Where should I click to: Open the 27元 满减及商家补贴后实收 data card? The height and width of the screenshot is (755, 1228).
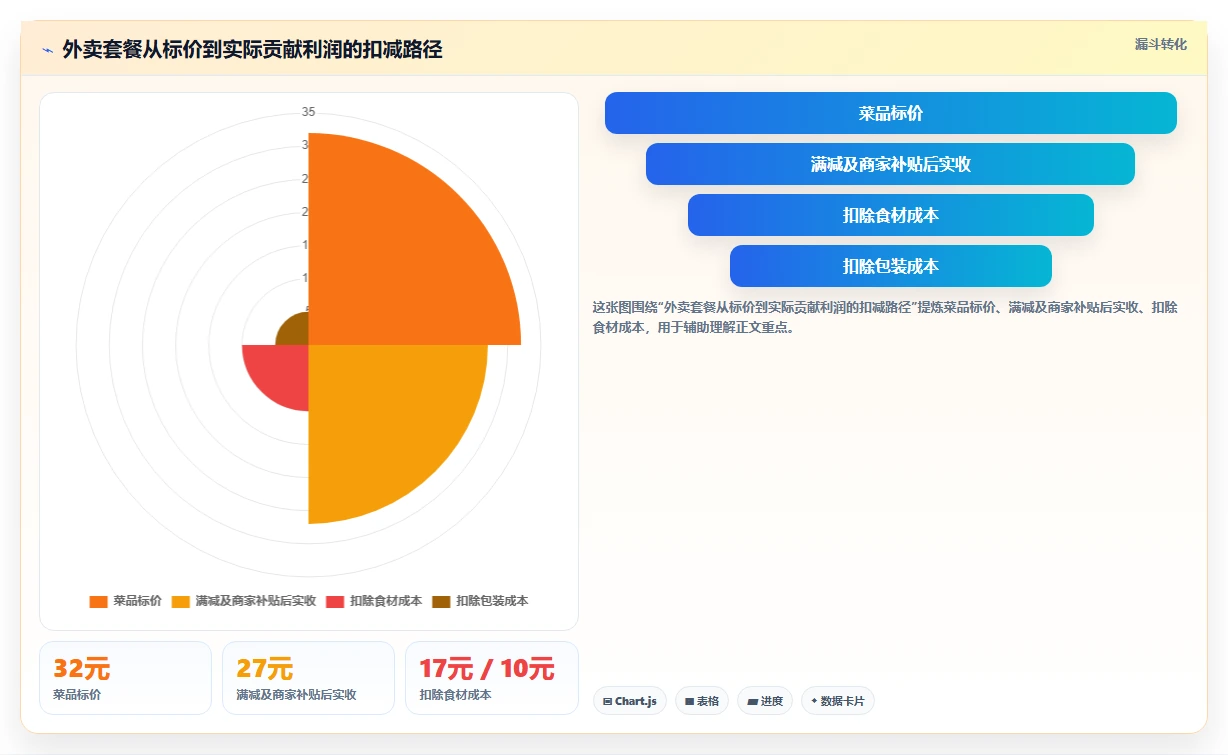(x=308, y=678)
